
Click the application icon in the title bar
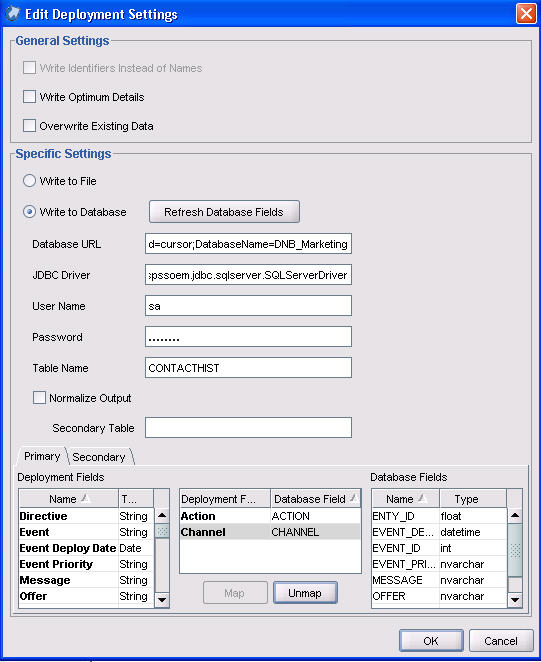tap(12, 14)
